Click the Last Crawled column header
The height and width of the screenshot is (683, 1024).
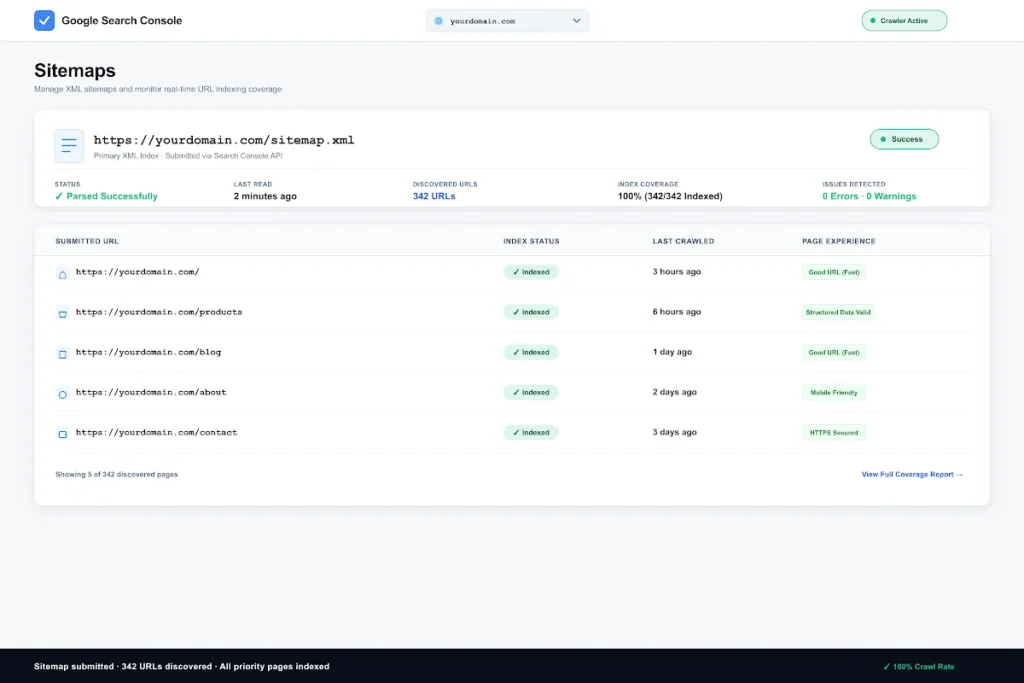coord(683,241)
